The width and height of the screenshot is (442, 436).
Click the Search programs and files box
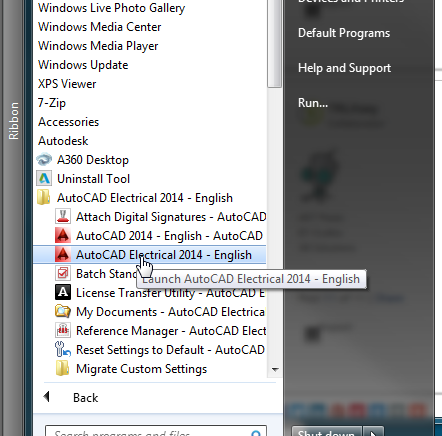pyautogui.click(x=156, y=431)
